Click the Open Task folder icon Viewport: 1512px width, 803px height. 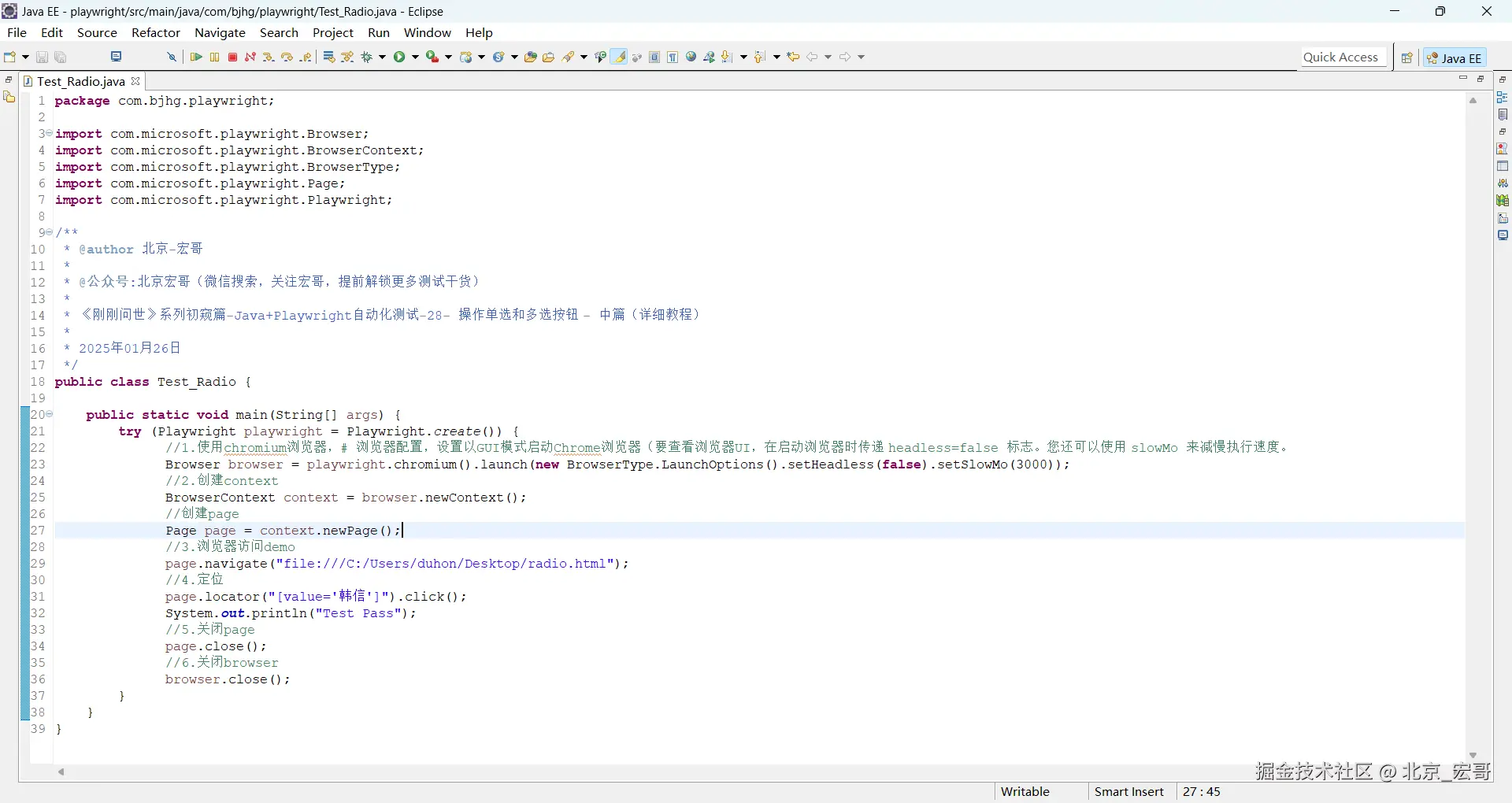(x=549, y=57)
